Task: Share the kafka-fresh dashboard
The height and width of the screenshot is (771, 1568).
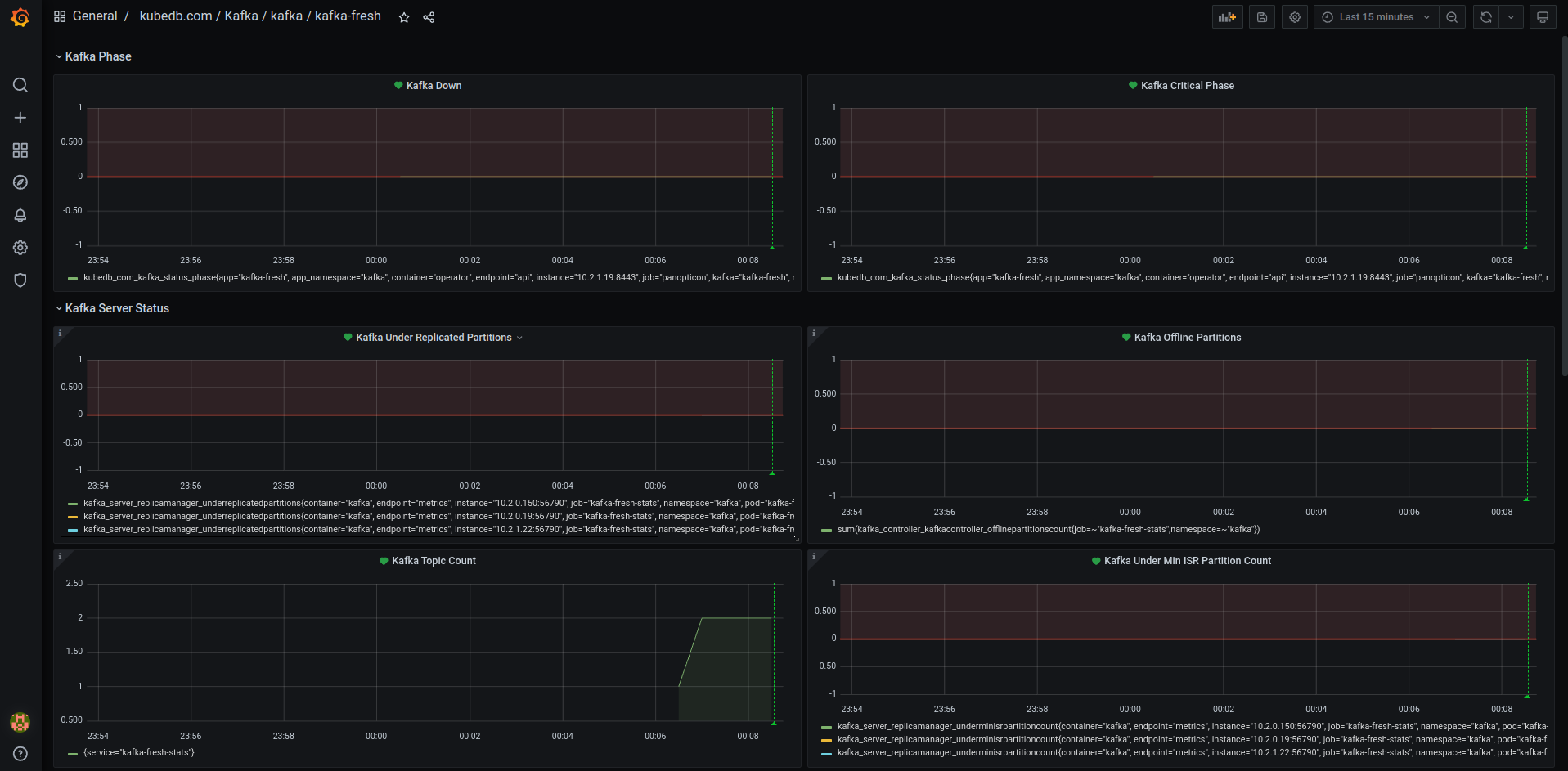Action: click(x=428, y=16)
